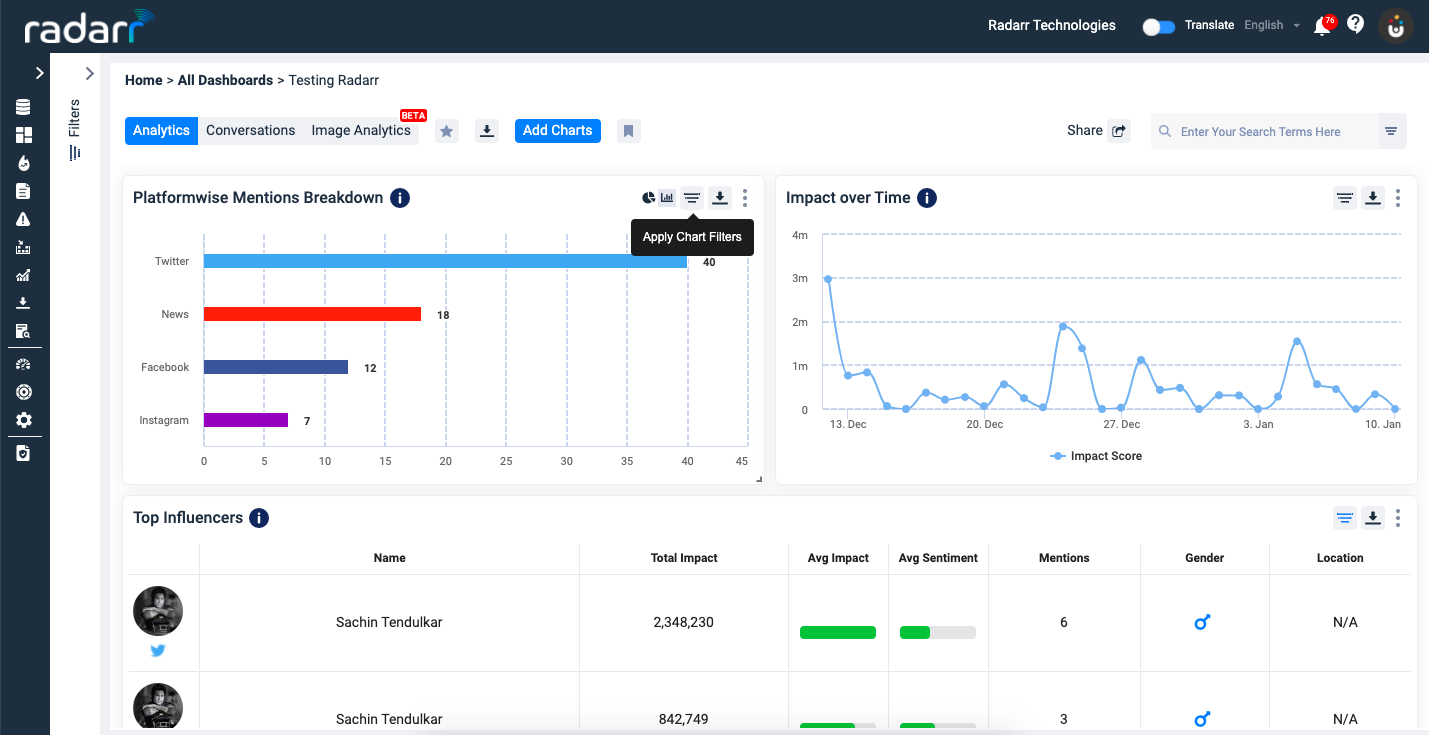Open search filter options icon
This screenshot has height=735, width=1429.
tap(1391, 131)
